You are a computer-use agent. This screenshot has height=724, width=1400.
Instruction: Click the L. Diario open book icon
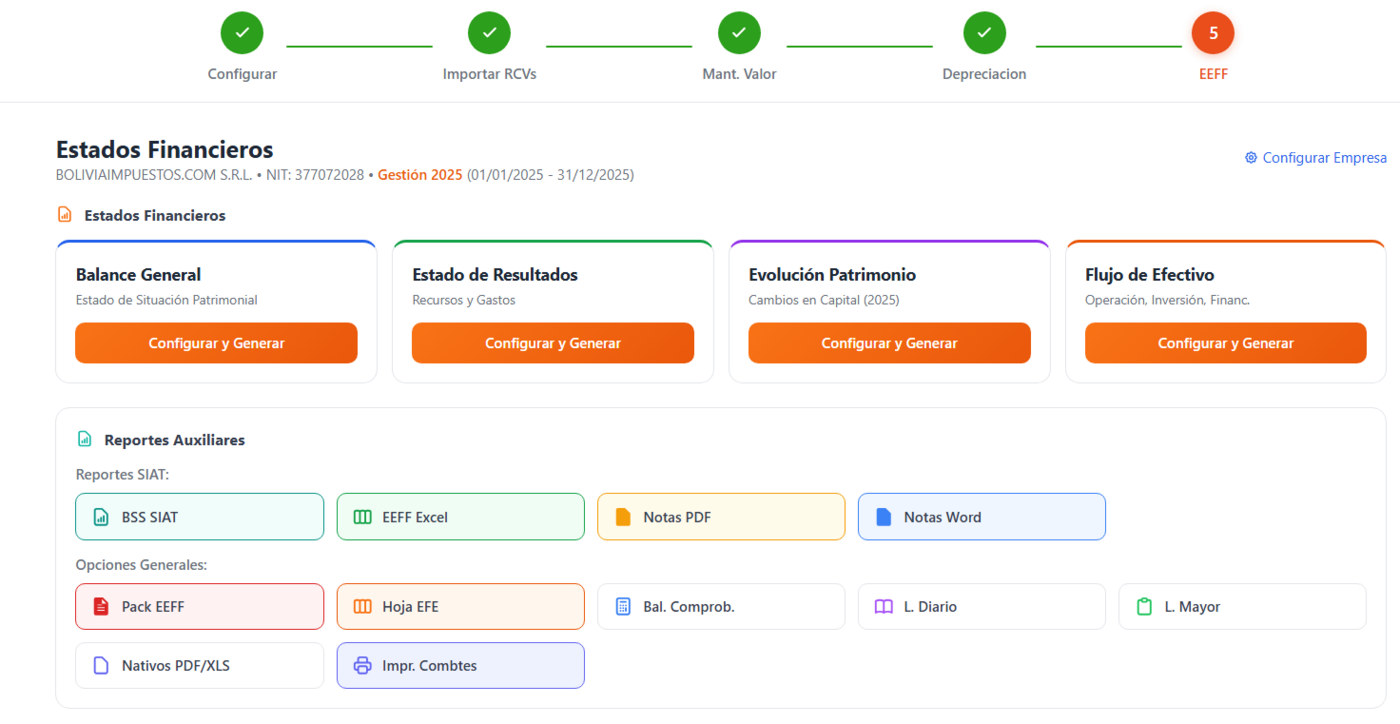click(883, 606)
